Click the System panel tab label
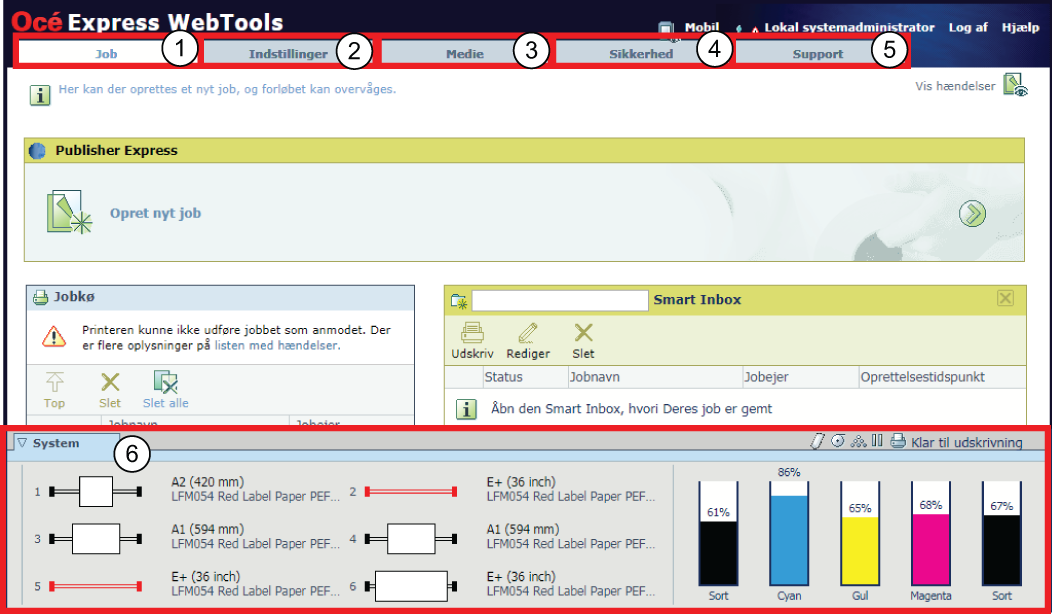 click(56, 443)
